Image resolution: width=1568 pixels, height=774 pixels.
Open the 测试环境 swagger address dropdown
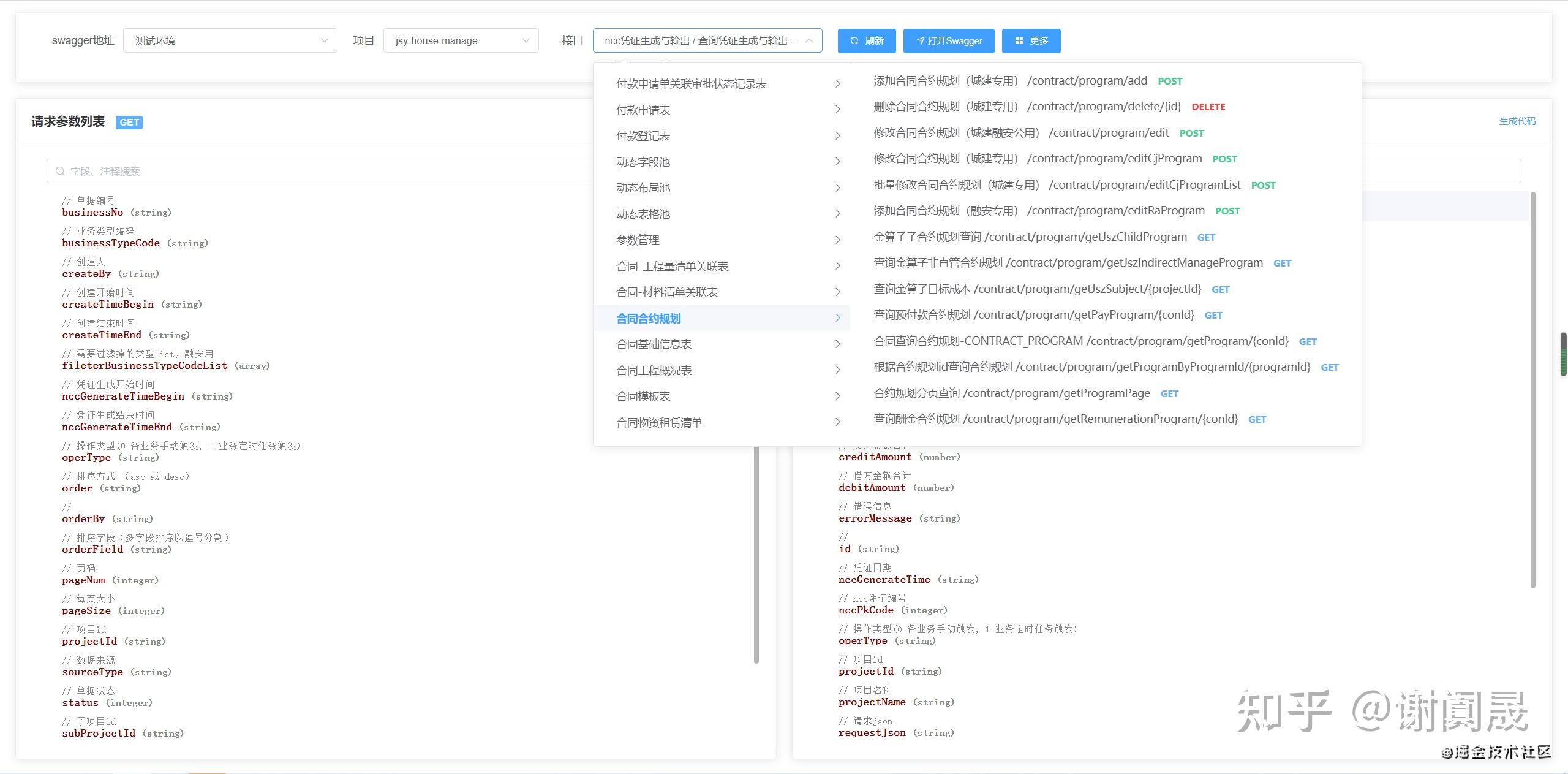tap(230, 40)
